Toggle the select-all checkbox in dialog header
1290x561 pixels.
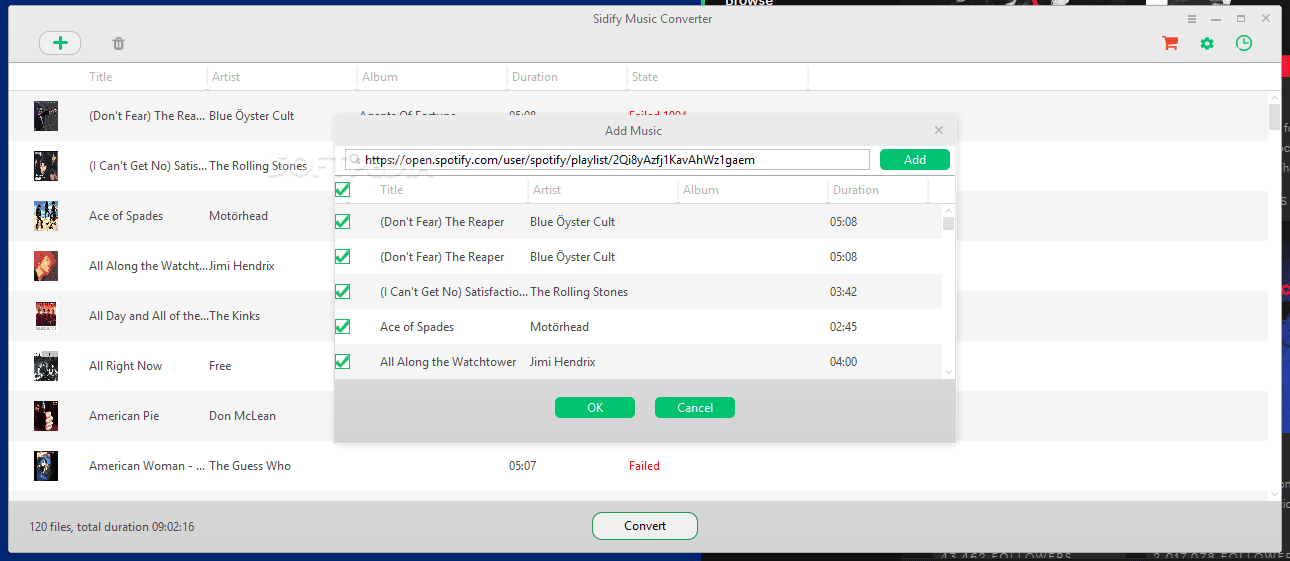[342, 189]
